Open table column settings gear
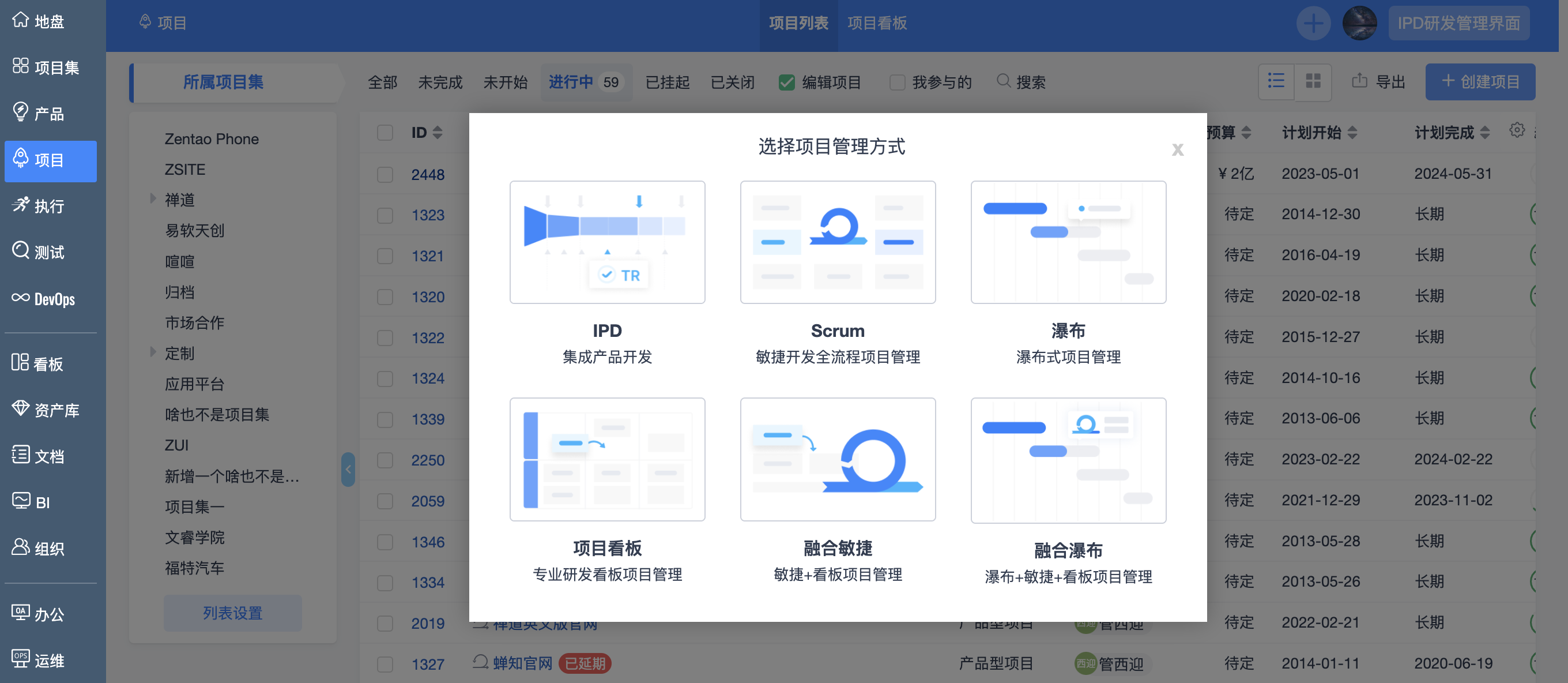Image resolution: width=1568 pixels, height=683 pixels. pyautogui.click(x=1516, y=130)
